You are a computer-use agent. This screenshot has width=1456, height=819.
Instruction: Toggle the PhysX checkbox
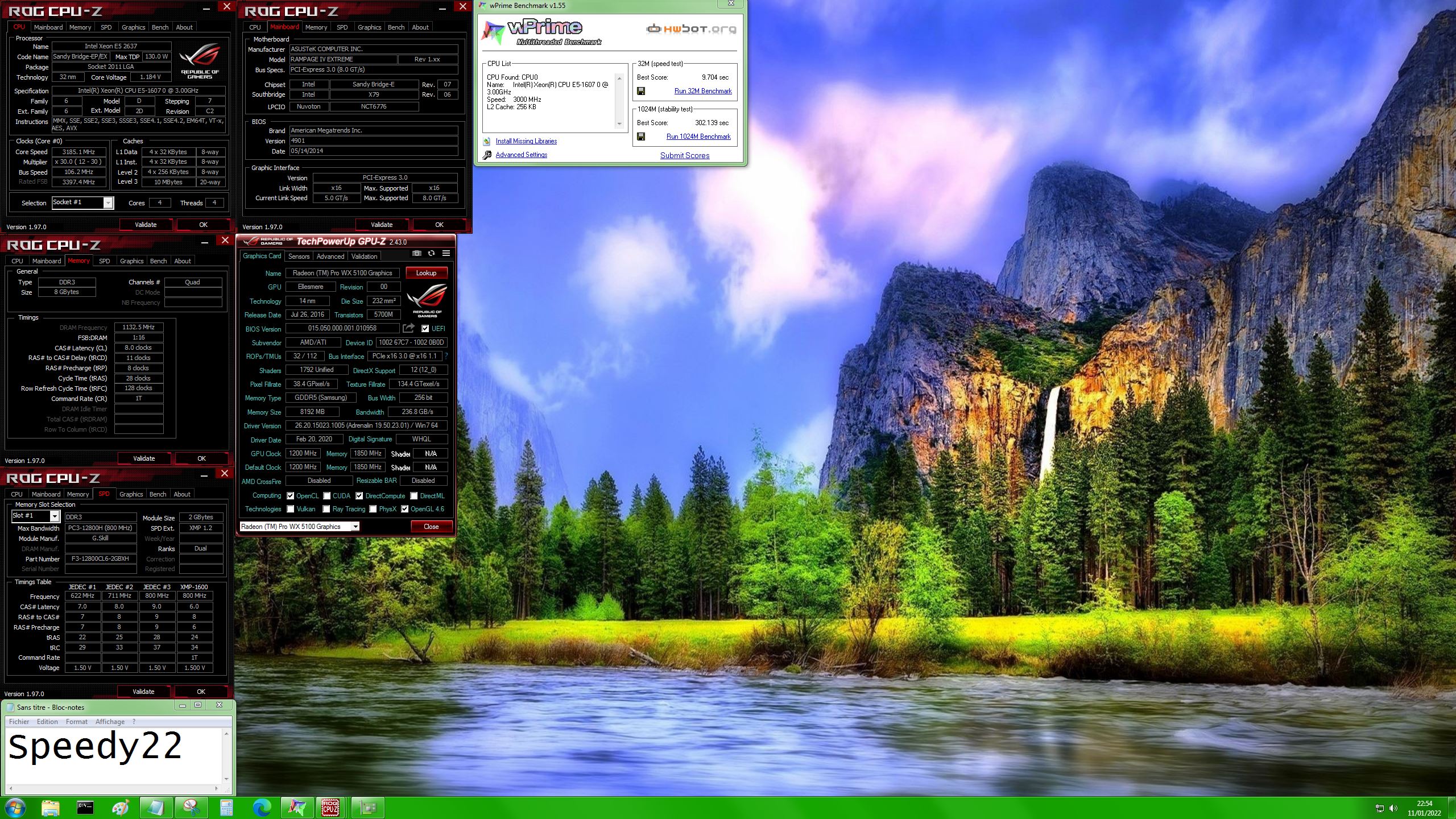[x=373, y=509]
